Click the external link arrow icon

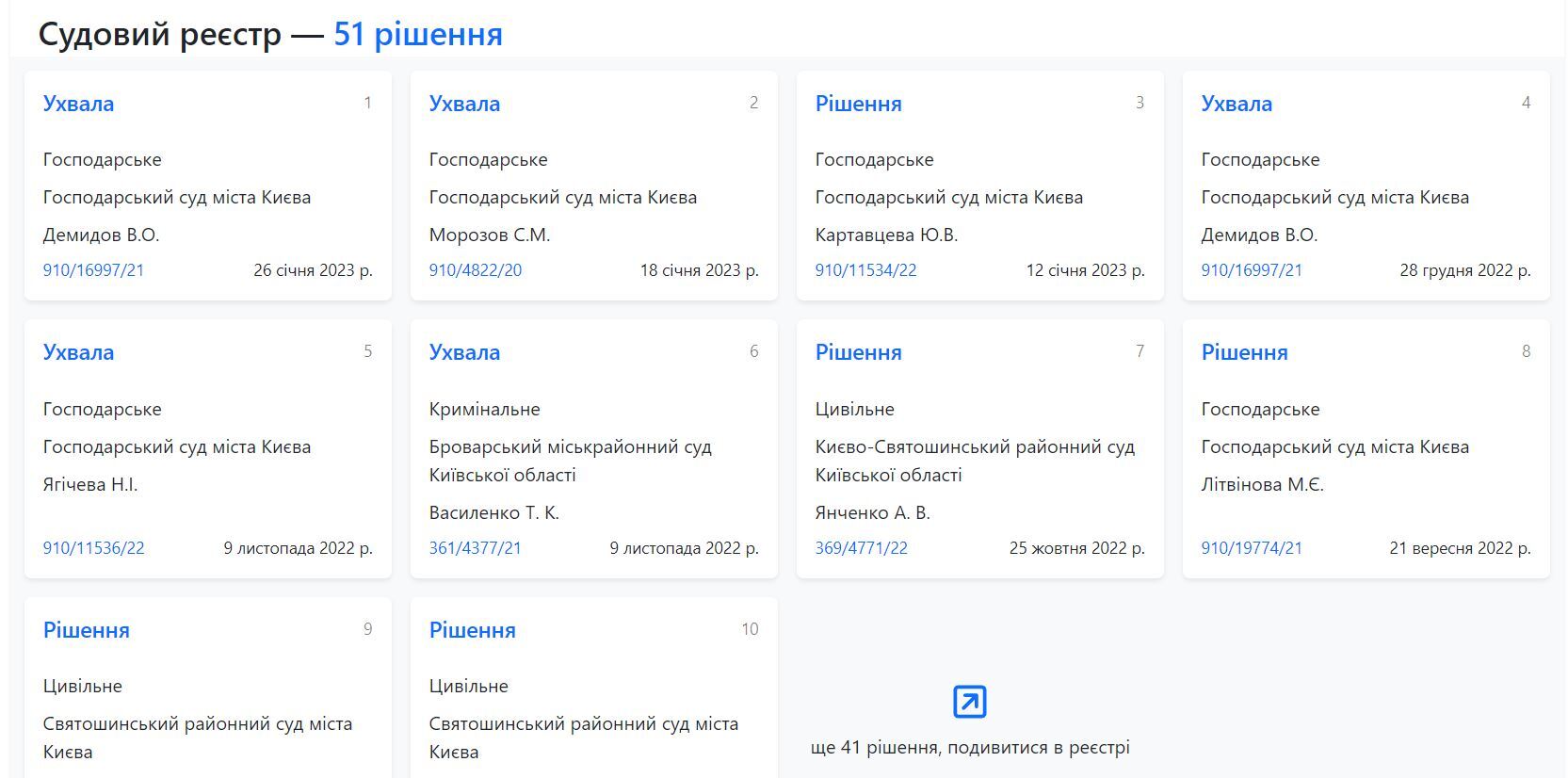pos(970,702)
